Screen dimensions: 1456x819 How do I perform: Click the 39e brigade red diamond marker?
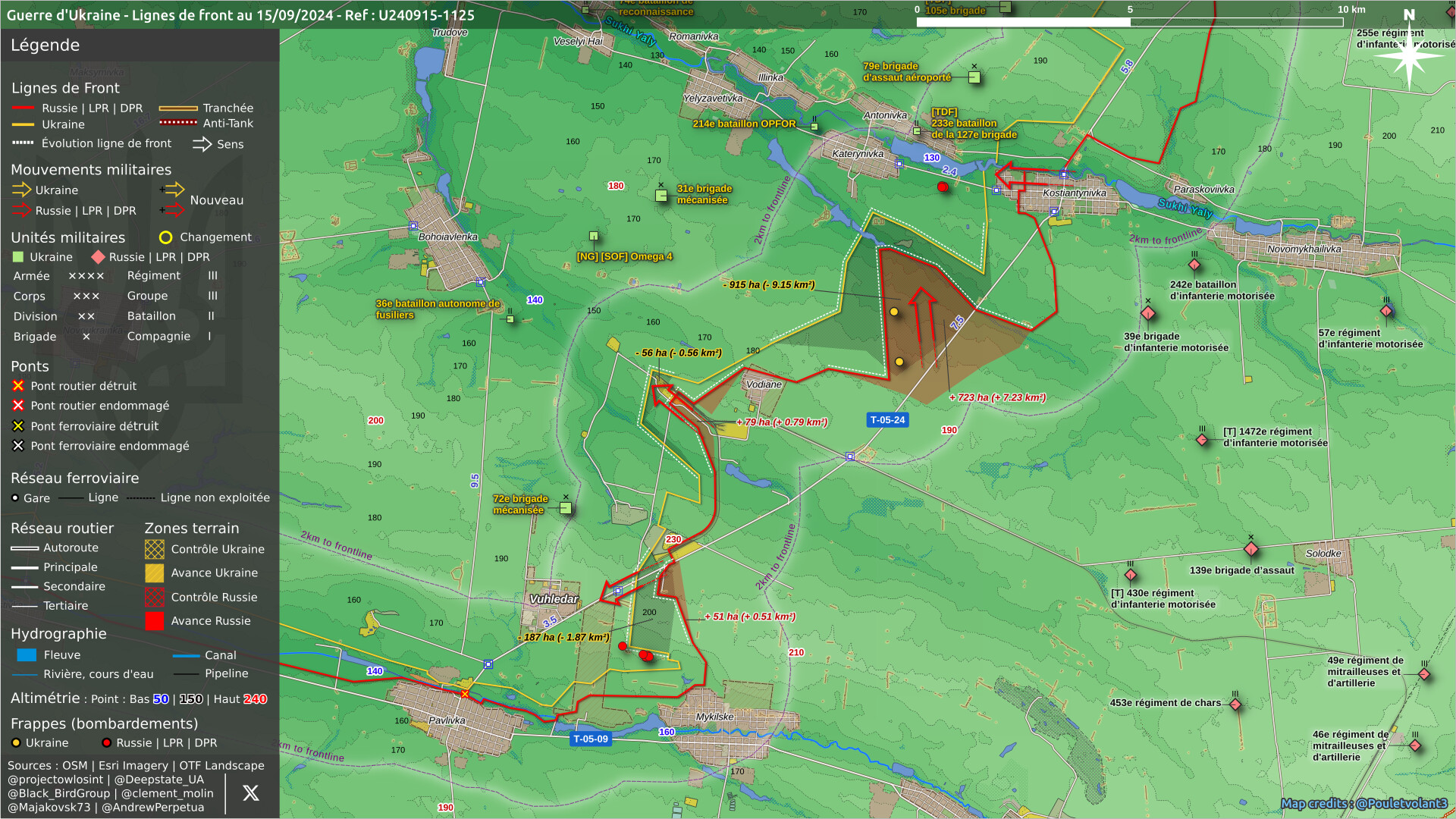point(1148,313)
